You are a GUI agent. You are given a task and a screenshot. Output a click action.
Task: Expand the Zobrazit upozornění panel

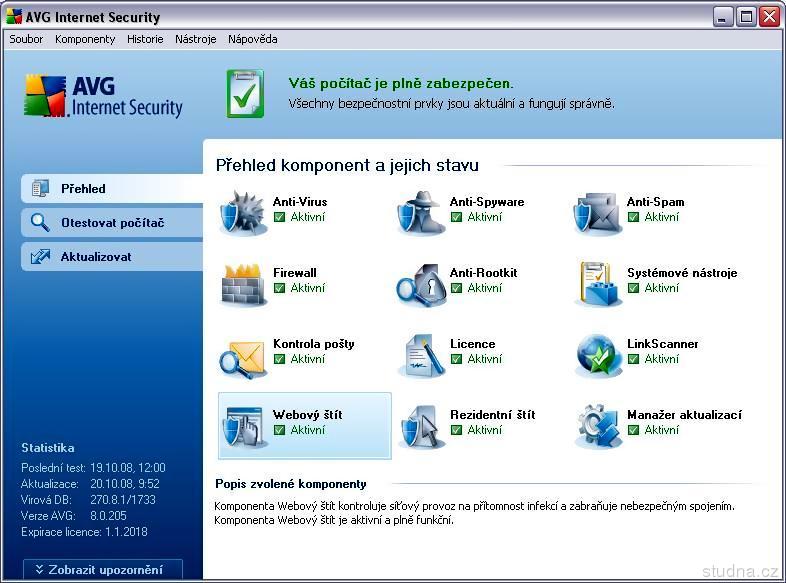coord(103,569)
